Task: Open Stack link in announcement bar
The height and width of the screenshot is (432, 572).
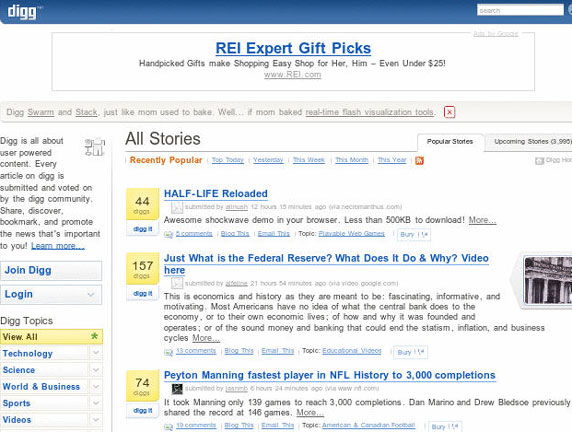Action: 86,112
